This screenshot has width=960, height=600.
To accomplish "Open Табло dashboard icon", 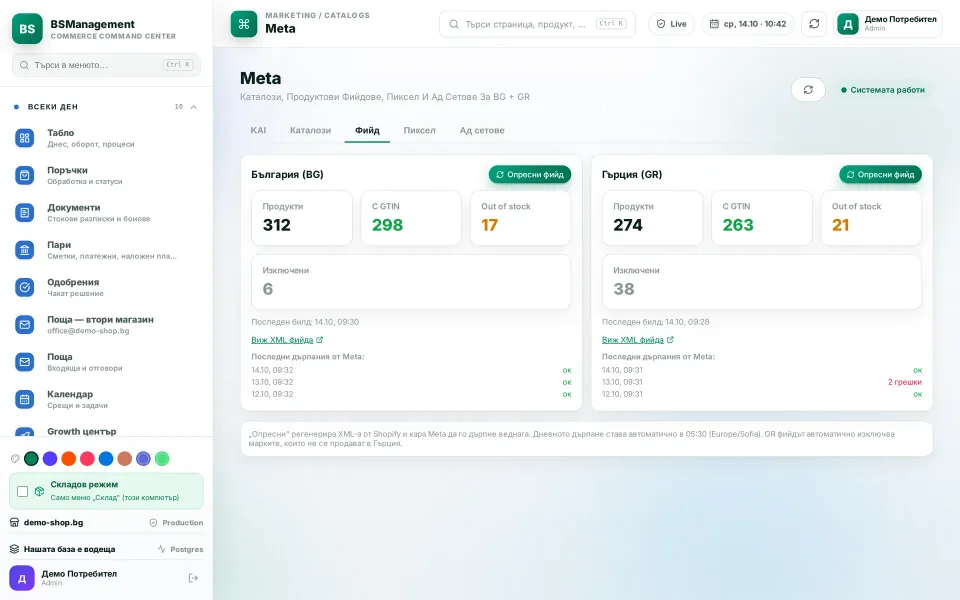I will point(24,138).
